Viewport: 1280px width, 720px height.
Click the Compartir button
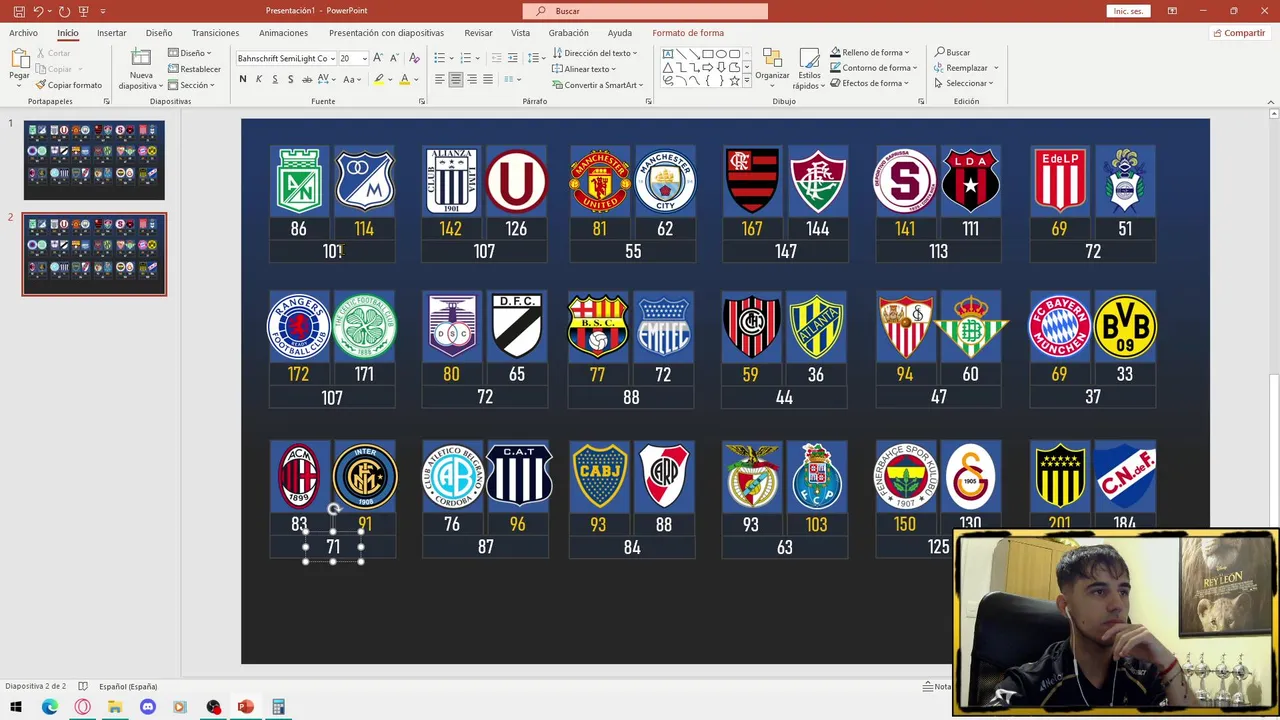coord(1239,33)
